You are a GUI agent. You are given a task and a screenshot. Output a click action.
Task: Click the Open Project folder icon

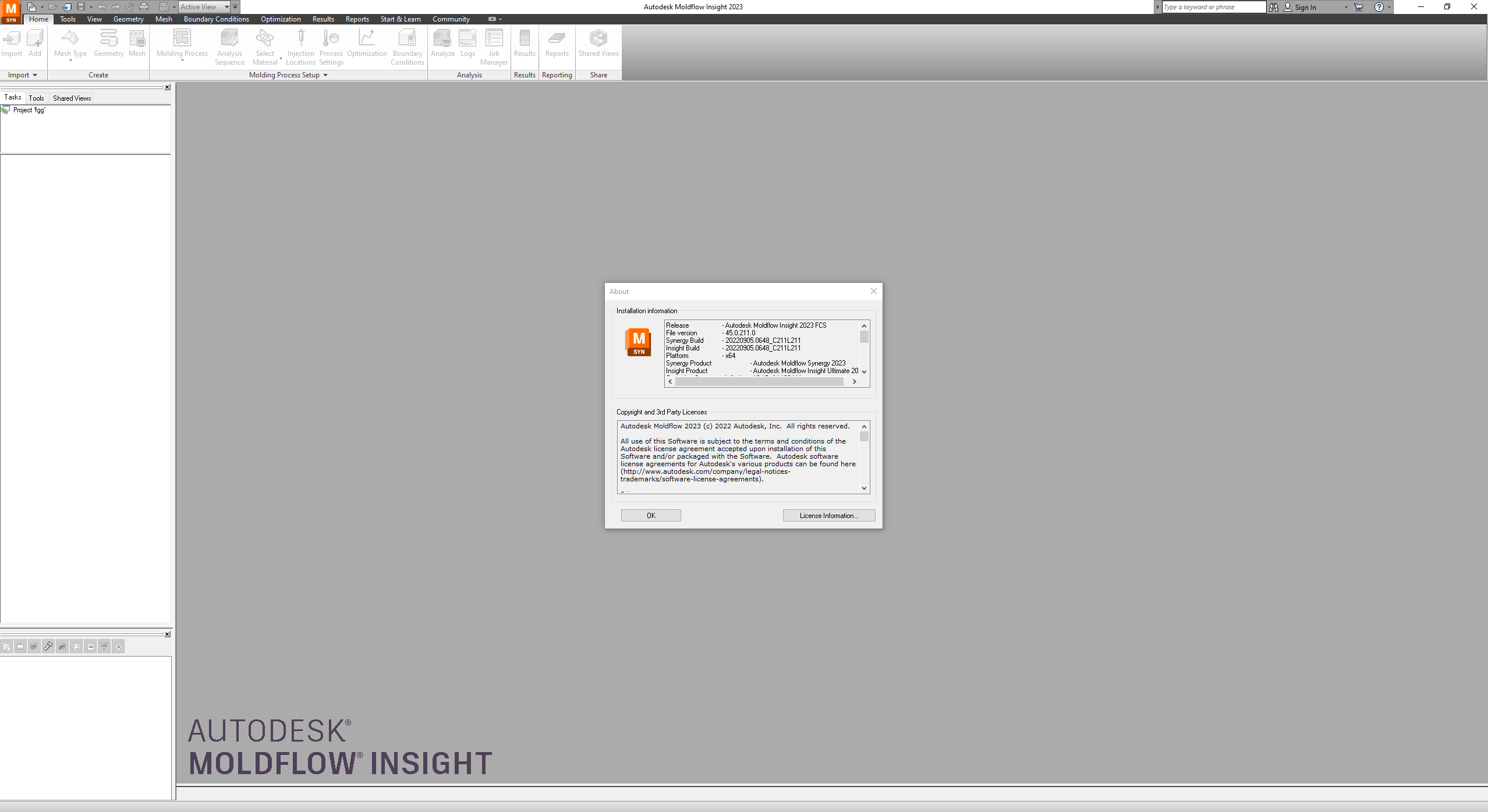point(52,7)
